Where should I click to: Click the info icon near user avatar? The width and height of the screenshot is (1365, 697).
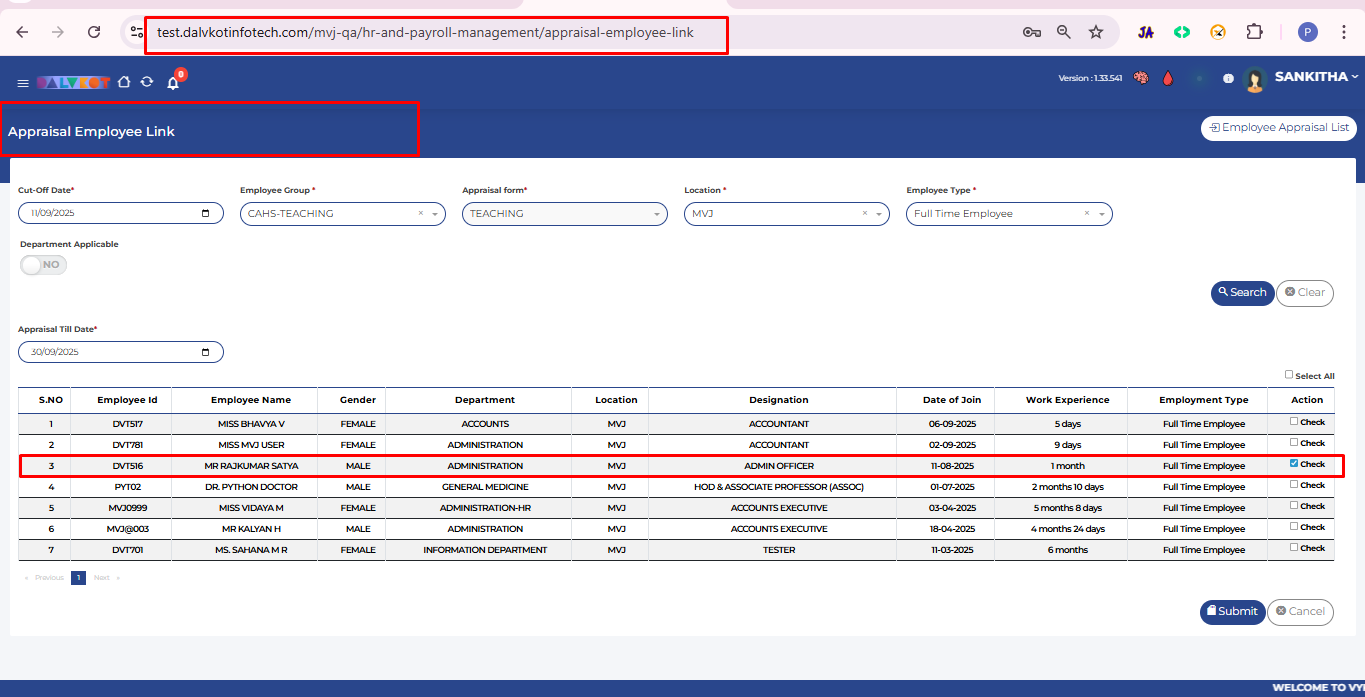pyautogui.click(x=1228, y=78)
